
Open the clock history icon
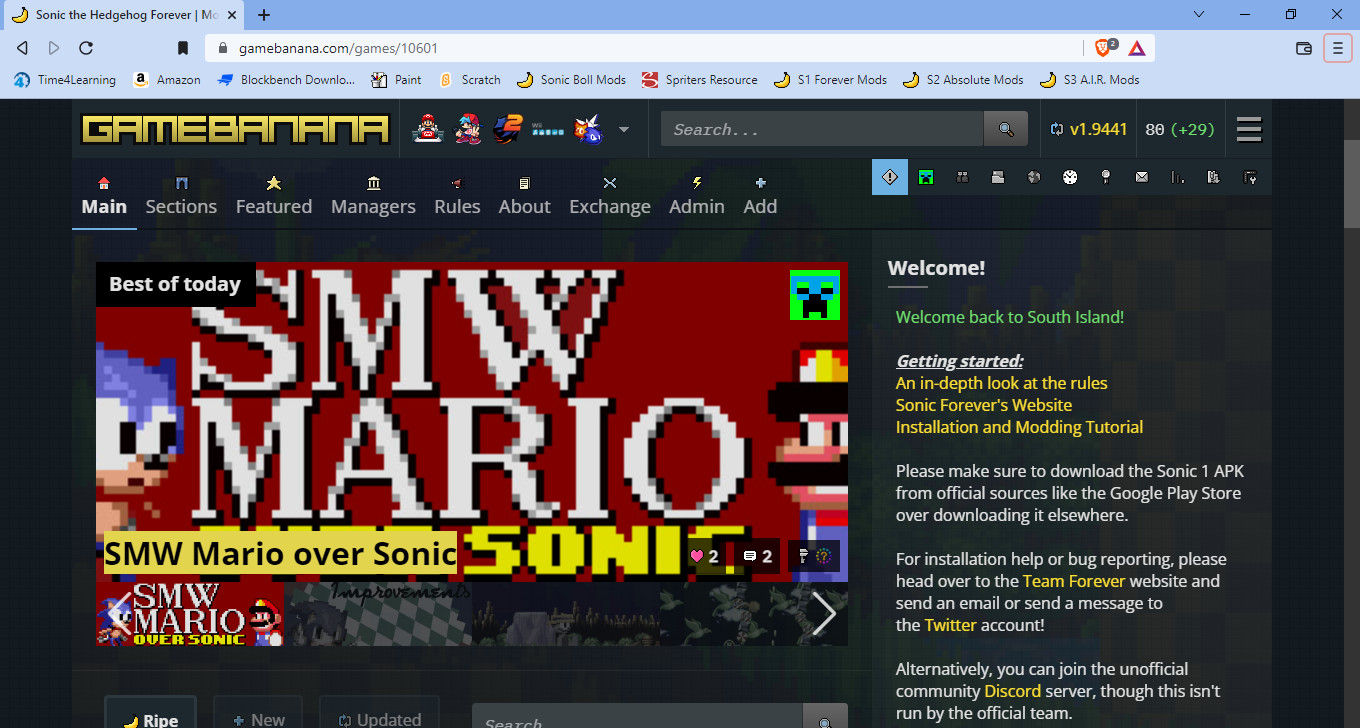[1070, 177]
